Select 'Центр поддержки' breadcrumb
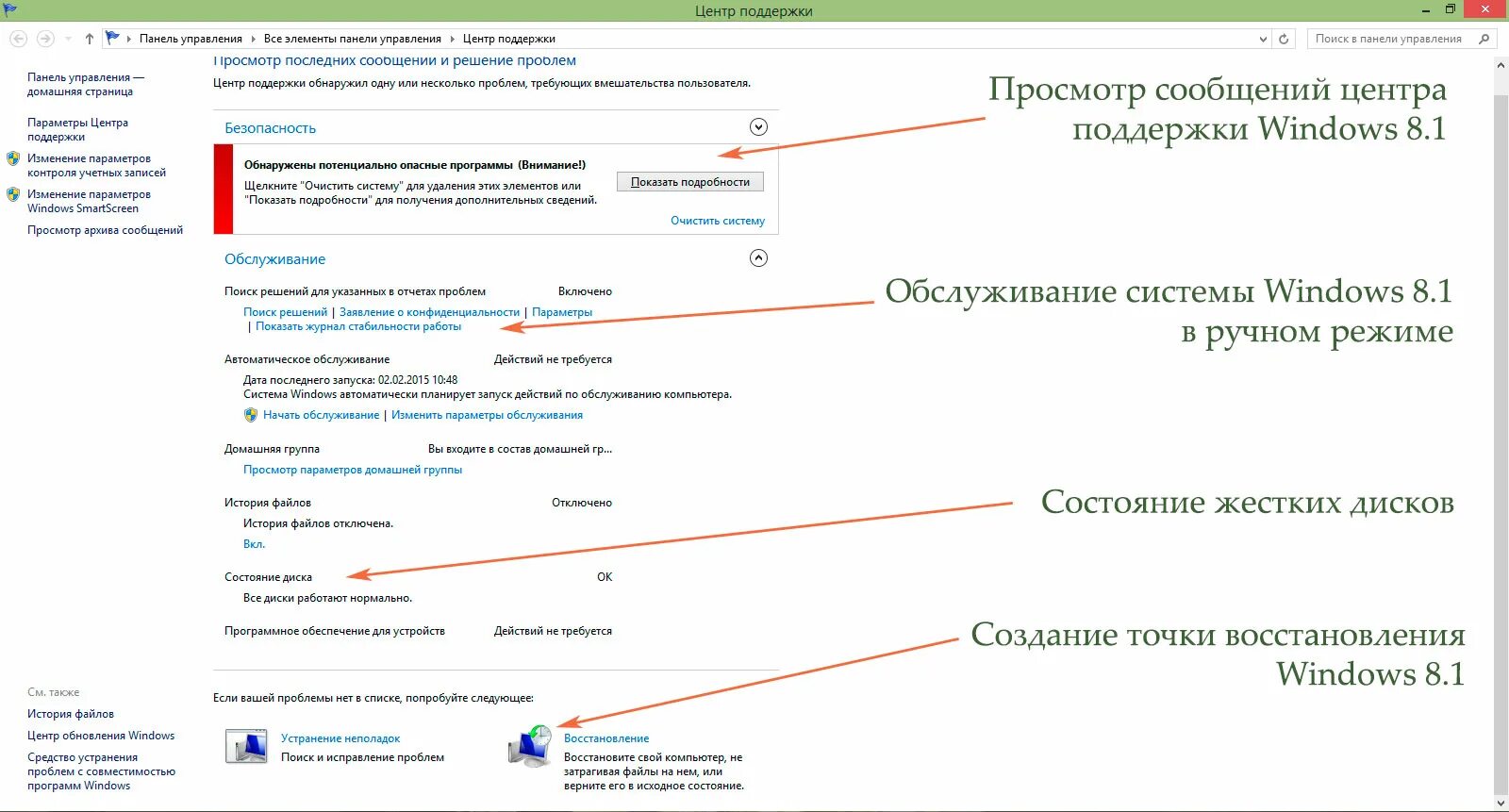Viewport: 1509px width, 812px height. point(509,39)
